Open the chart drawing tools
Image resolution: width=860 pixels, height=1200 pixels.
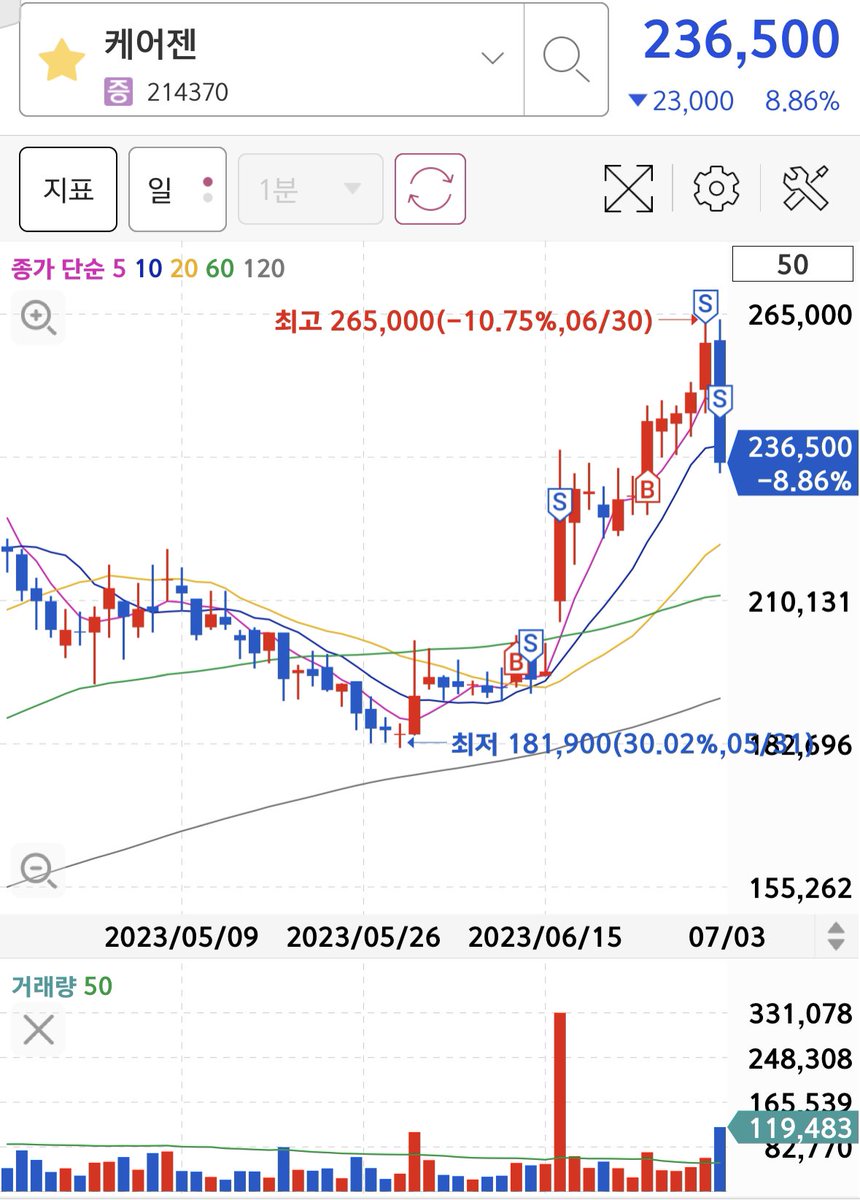[x=805, y=188]
